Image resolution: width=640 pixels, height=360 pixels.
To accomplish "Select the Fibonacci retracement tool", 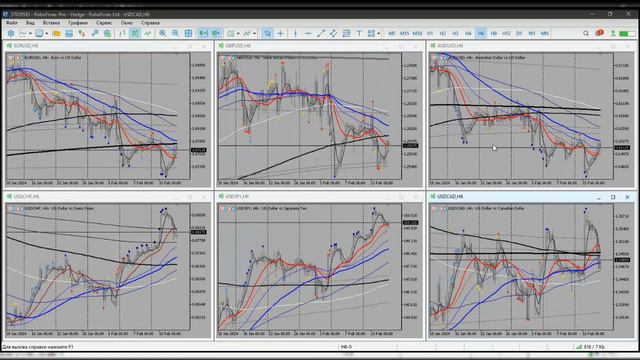I will [x=346, y=33].
